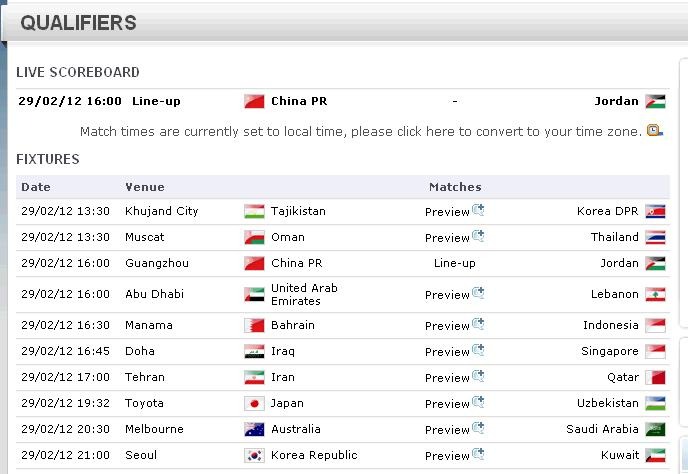This screenshot has height=474, width=688.
Task: Open Preview for Australia vs Saudi Arabia
Action: click(454, 429)
